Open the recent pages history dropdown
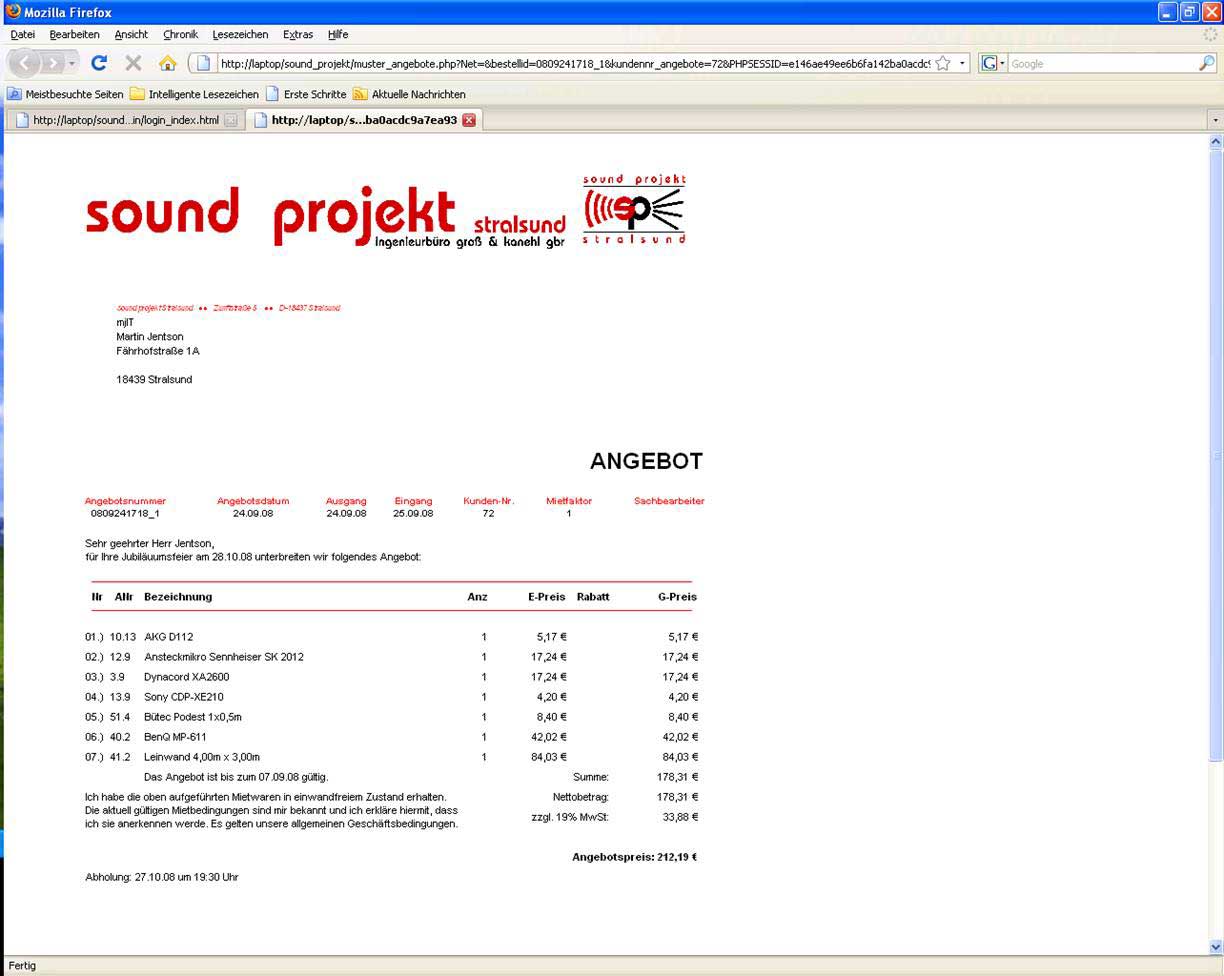This screenshot has width=1224, height=976. pos(72,63)
